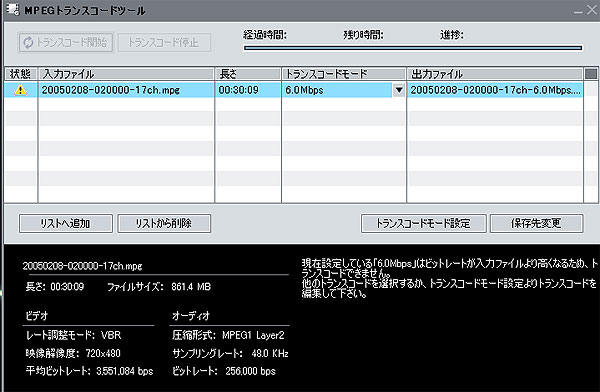This screenshot has height=392, width=600.
Task: Click the リストへ追加 button
Action: (x=66, y=223)
